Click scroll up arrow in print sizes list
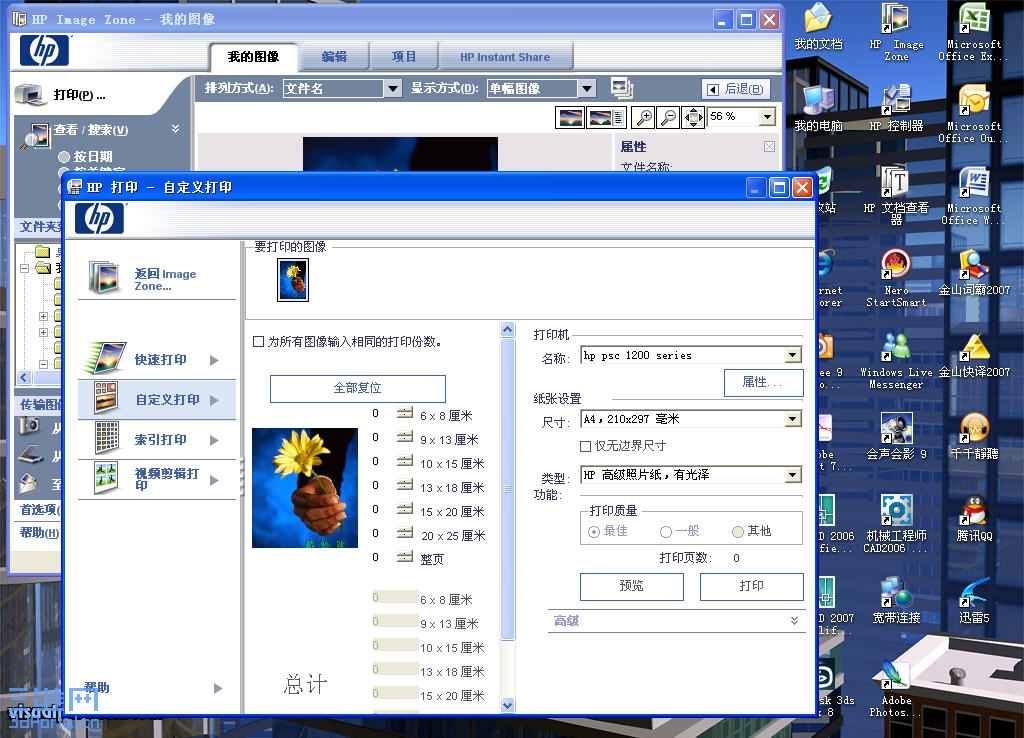1024x738 pixels. tap(507, 330)
